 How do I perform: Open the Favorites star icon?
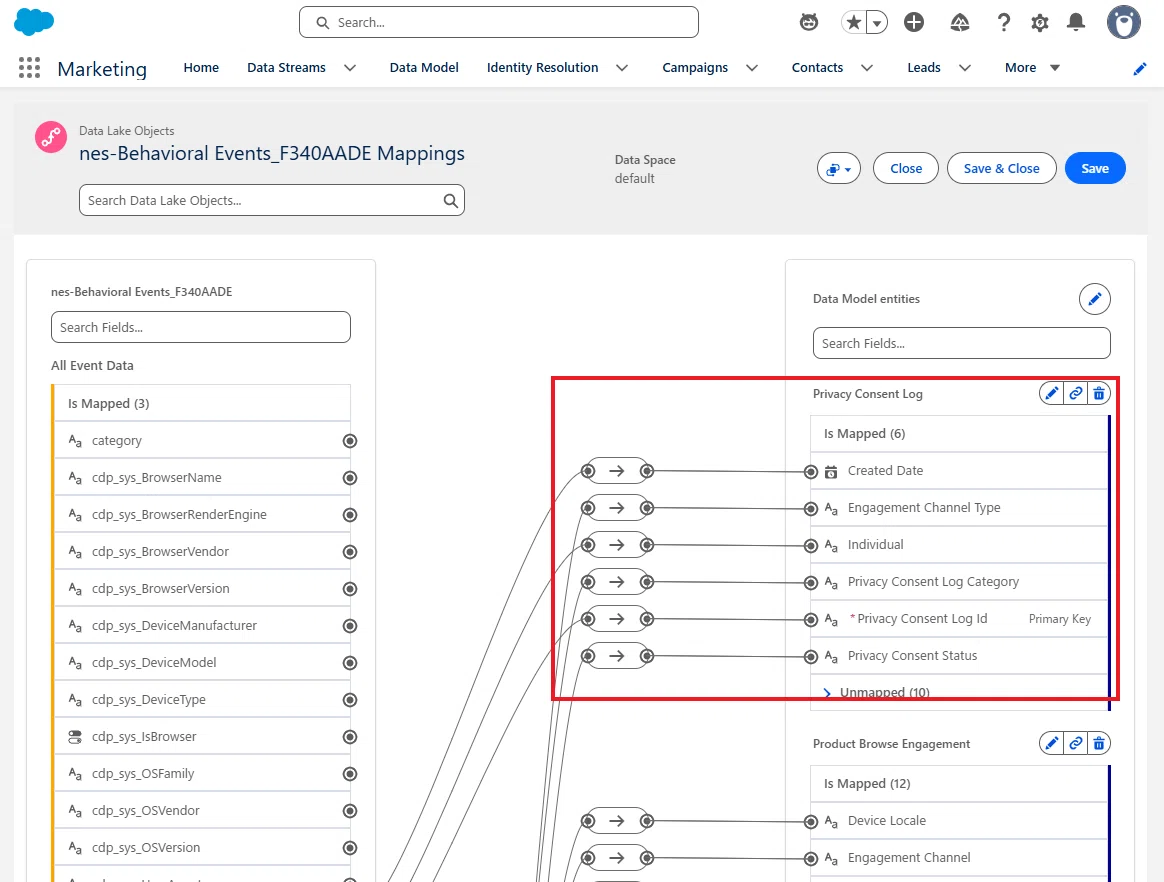click(x=854, y=22)
